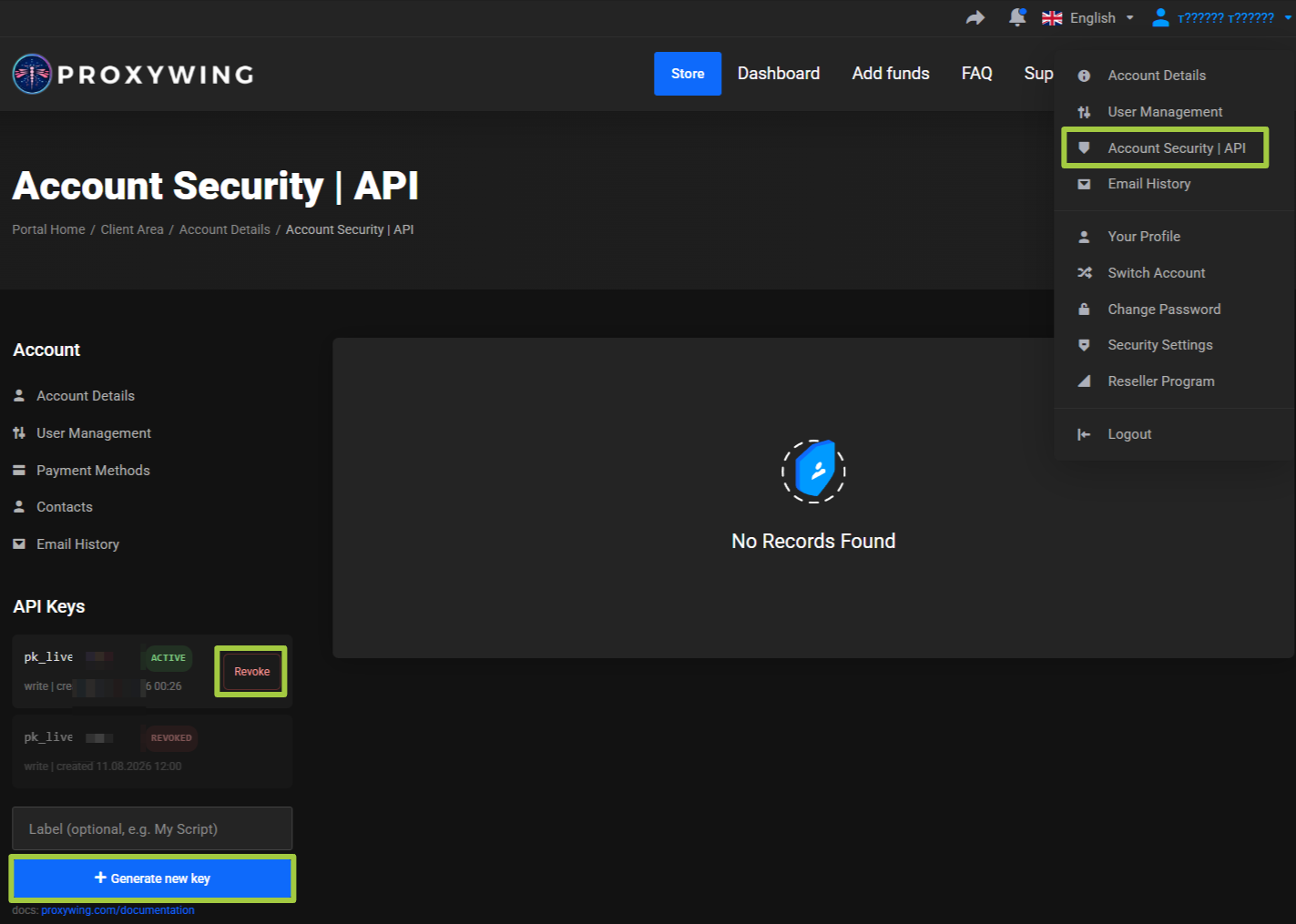Click the lock icon beside Change Password
The image size is (1296, 924).
tap(1084, 309)
